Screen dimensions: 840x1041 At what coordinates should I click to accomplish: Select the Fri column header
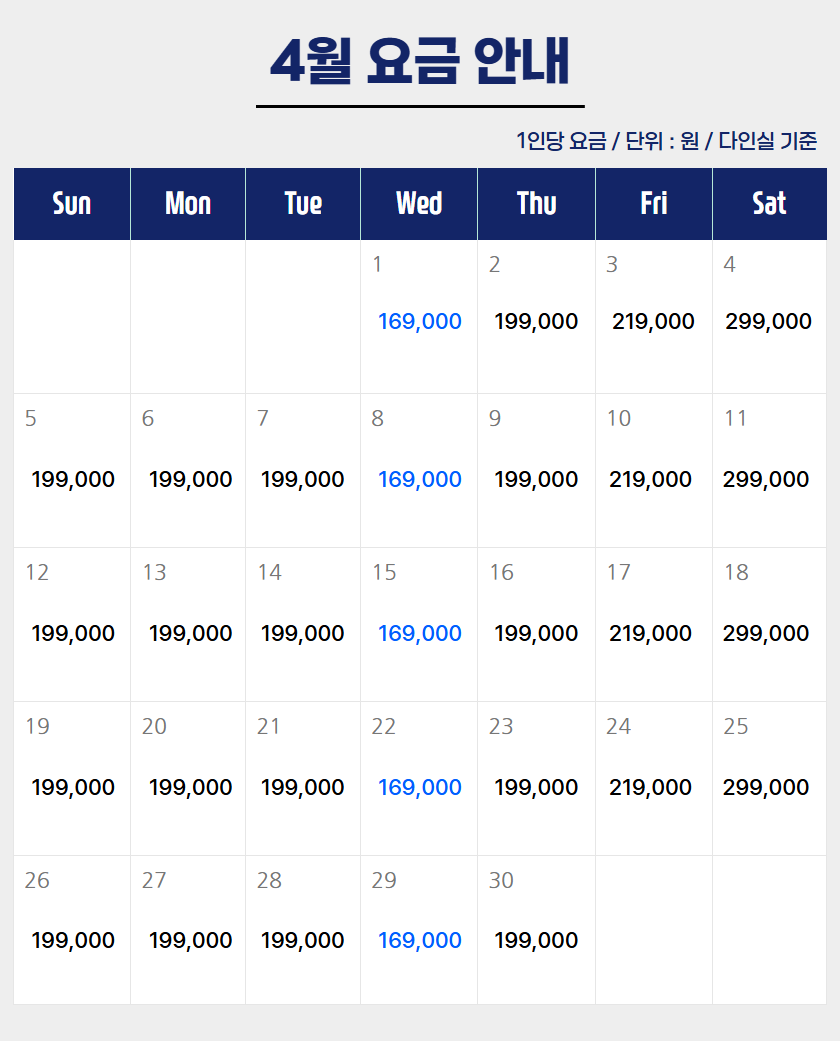click(654, 204)
